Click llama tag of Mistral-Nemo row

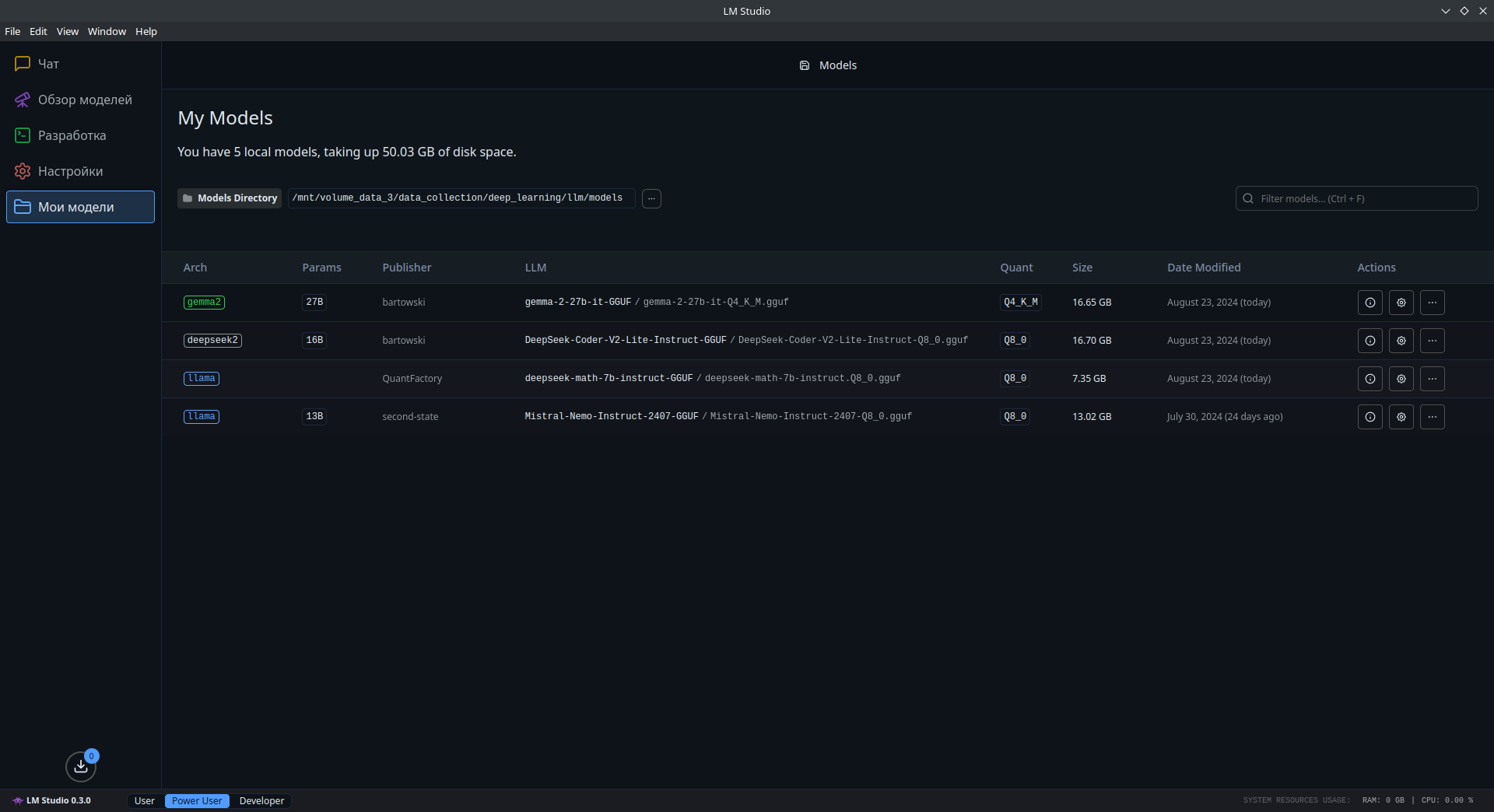pyautogui.click(x=202, y=417)
